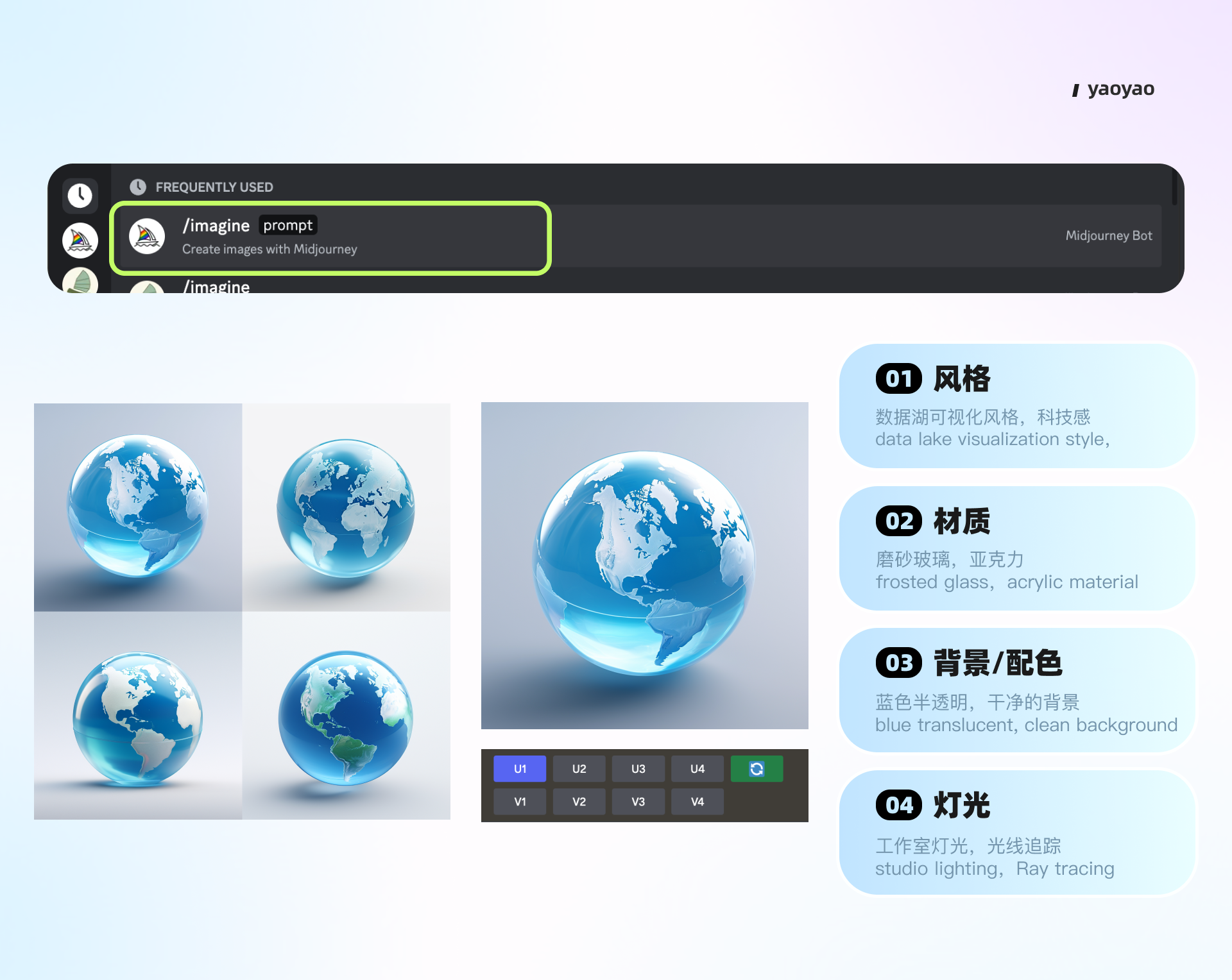Upscale the fourth image using U4
1232x980 pixels.
point(697,768)
